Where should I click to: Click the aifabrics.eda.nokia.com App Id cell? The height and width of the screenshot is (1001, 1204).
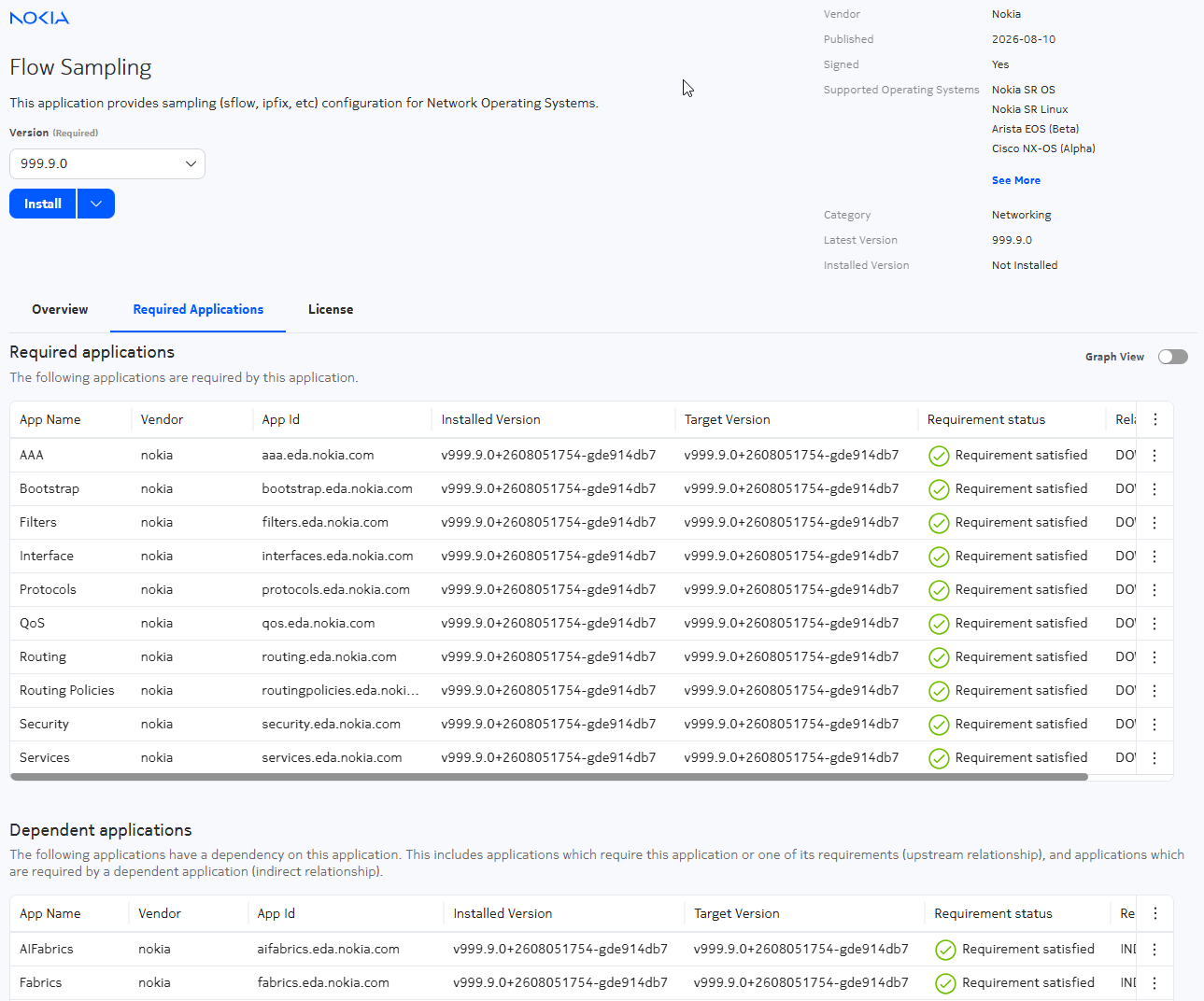coord(328,950)
